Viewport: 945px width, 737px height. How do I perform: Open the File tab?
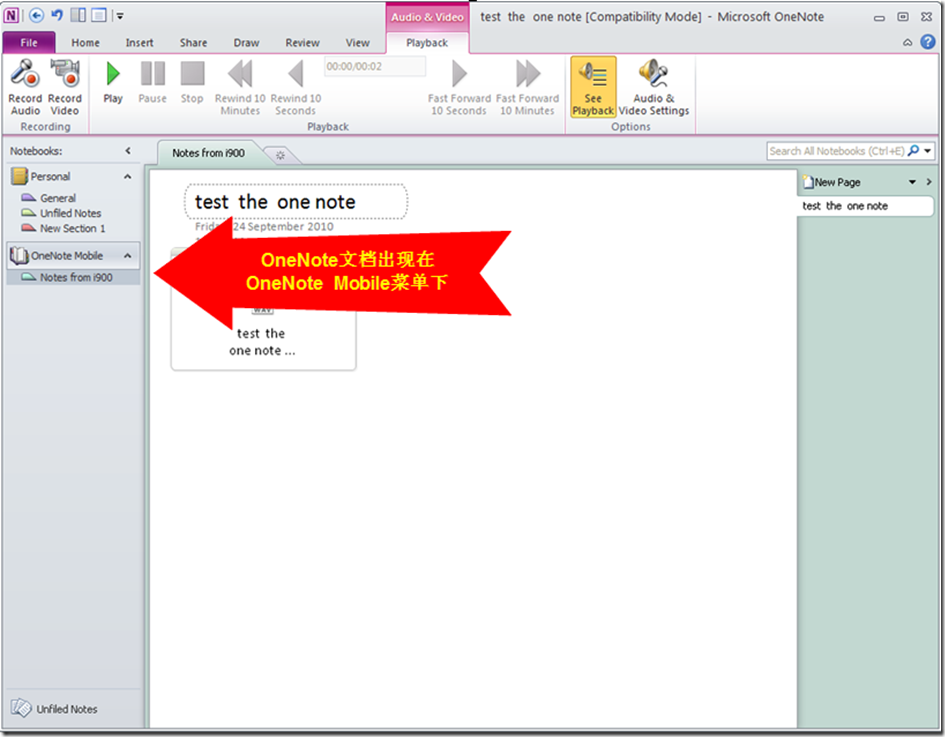[29, 43]
